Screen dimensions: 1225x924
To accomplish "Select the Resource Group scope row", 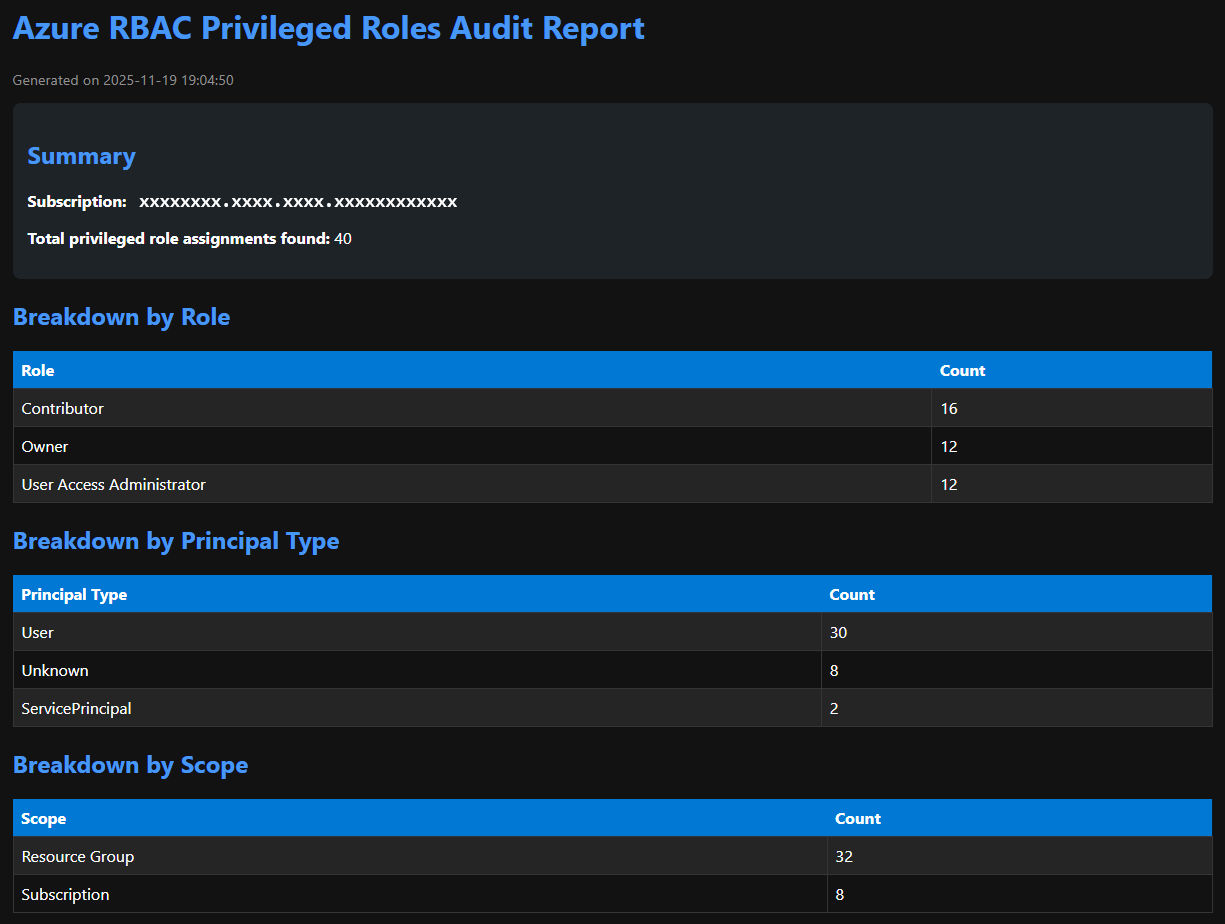I will click(78, 856).
